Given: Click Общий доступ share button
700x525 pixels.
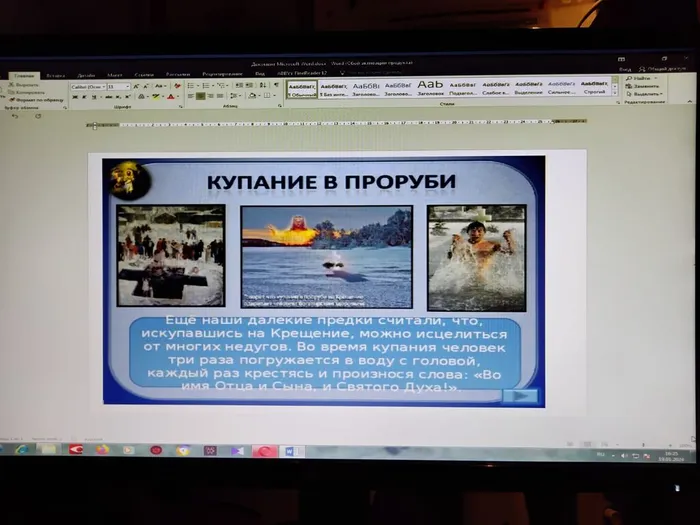Looking at the screenshot, I should (x=663, y=69).
